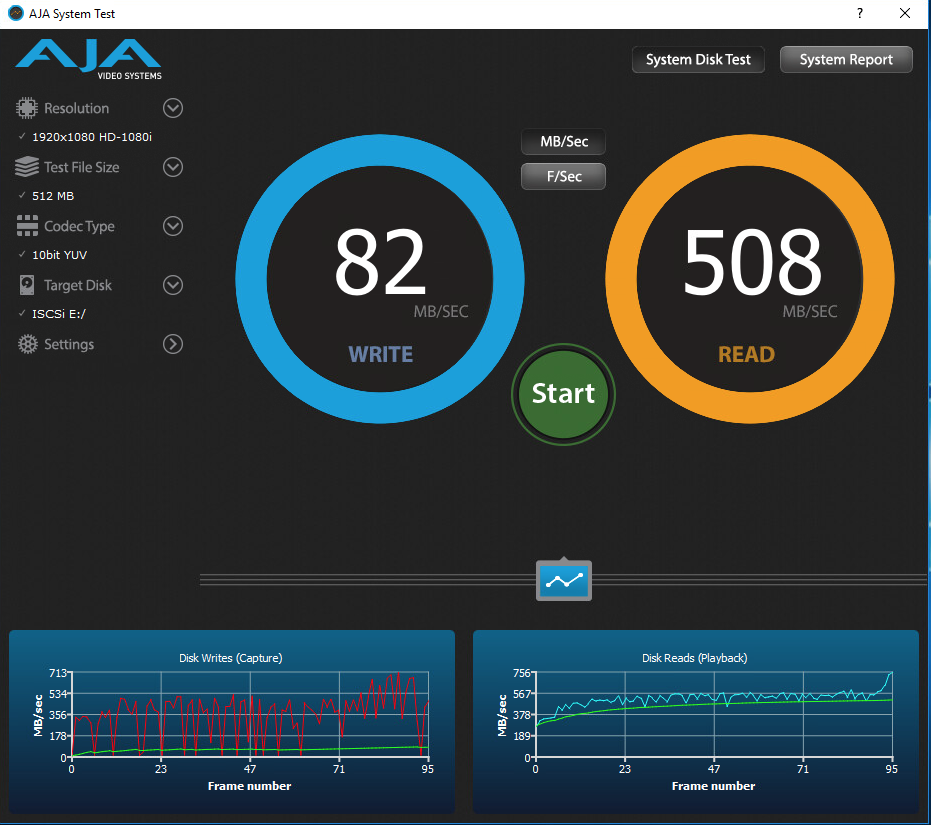The width and height of the screenshot is (931, 825).
Task: Click the Codec Type label
Action: [x=80, y=226]
